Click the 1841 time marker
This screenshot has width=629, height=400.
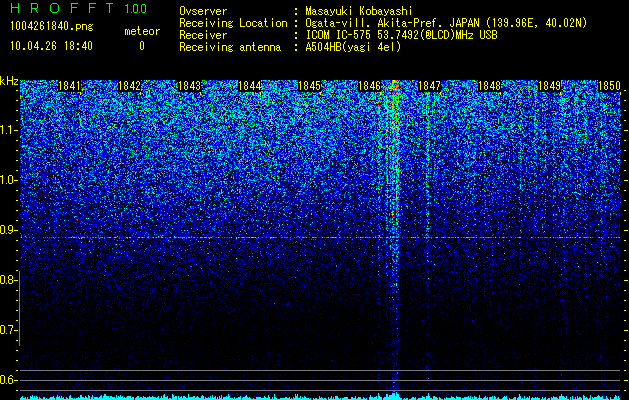69,86
